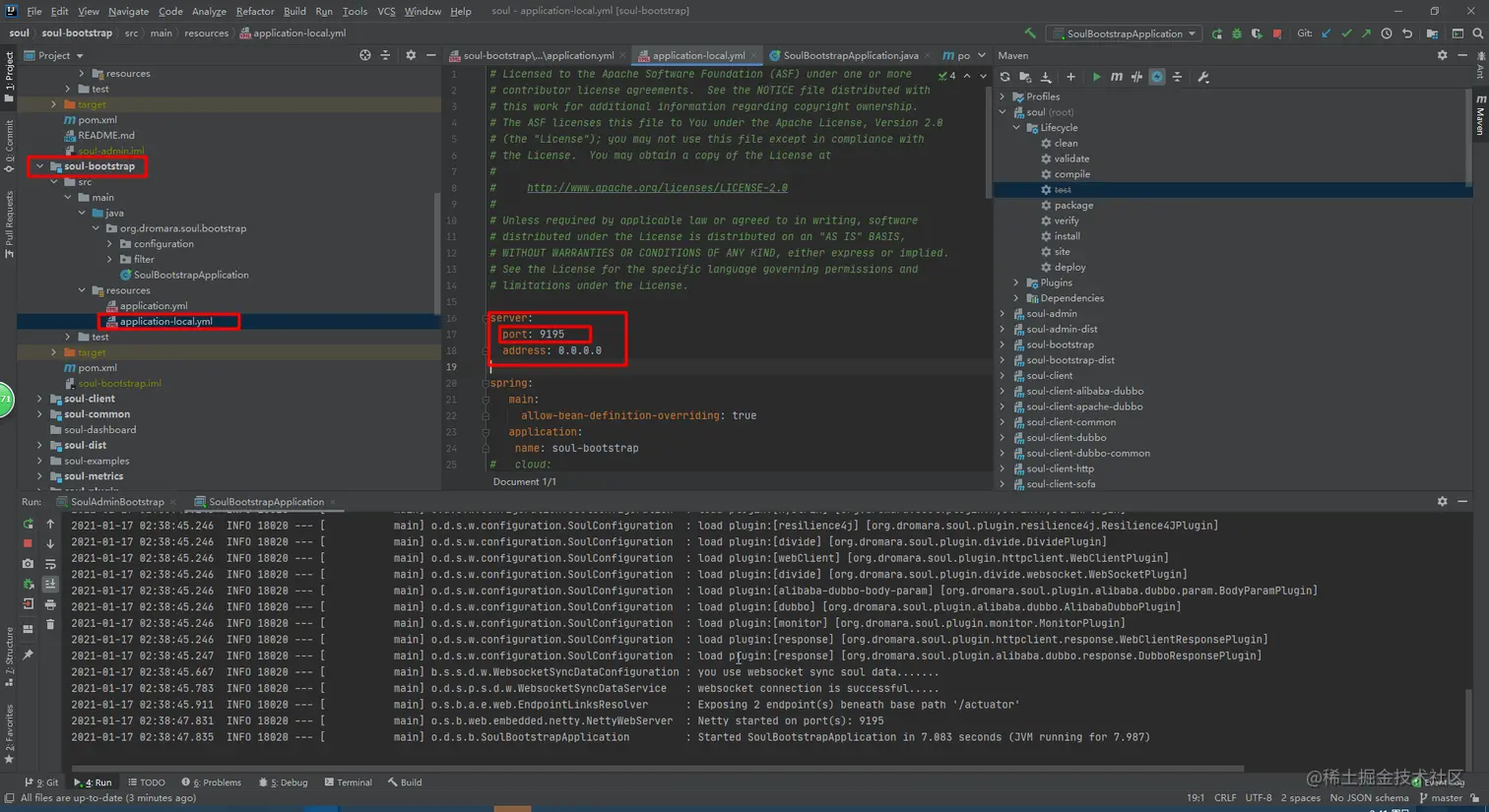1489x812 pixels.
Task: Click the master Git branch in status bar
Action: 1441,798
